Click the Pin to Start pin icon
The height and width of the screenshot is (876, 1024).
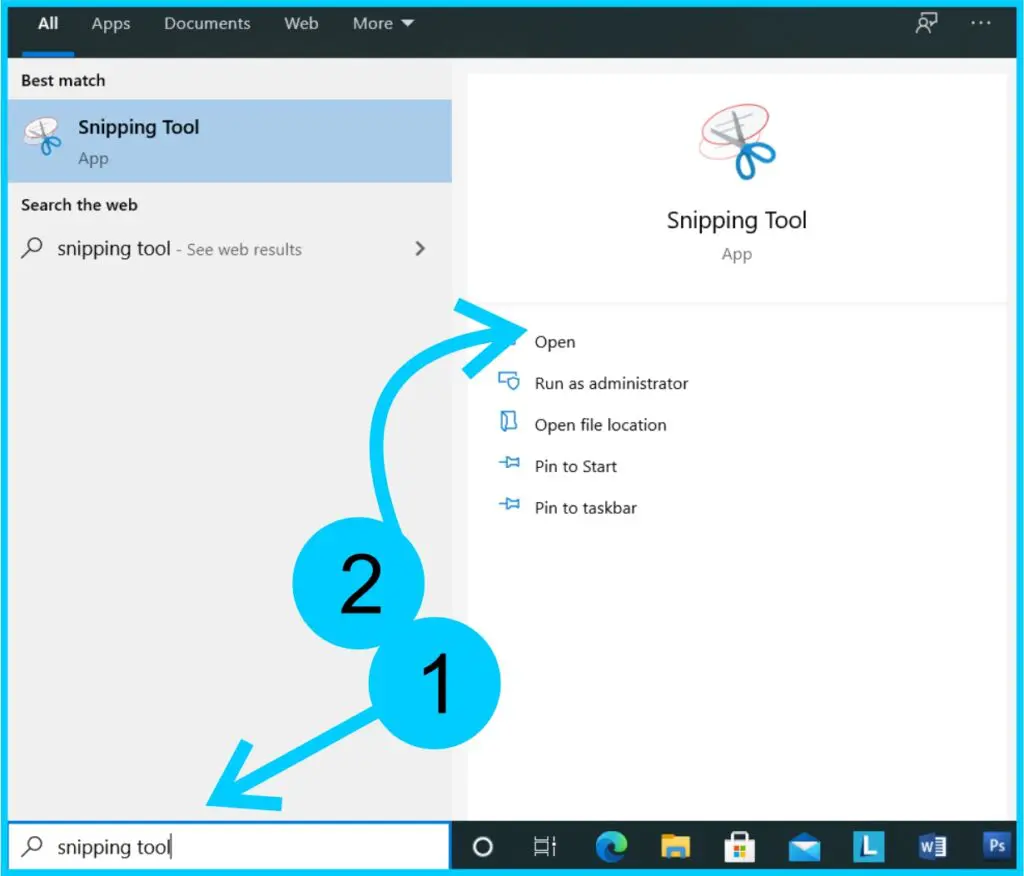pyautogui.click(x=509, y=463)
